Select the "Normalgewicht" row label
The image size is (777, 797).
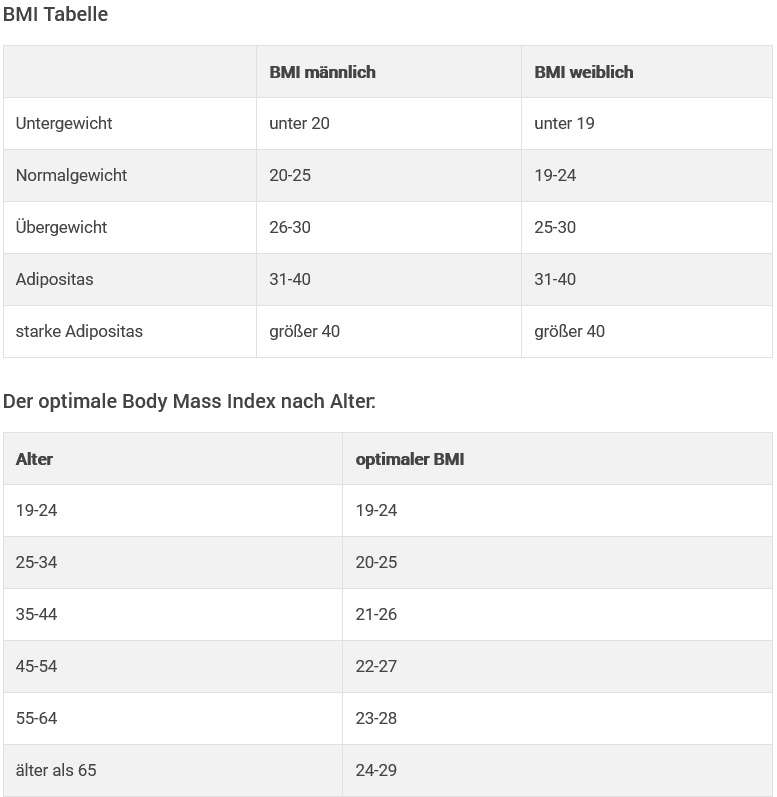pyautogui.click(x=71, y=176)
